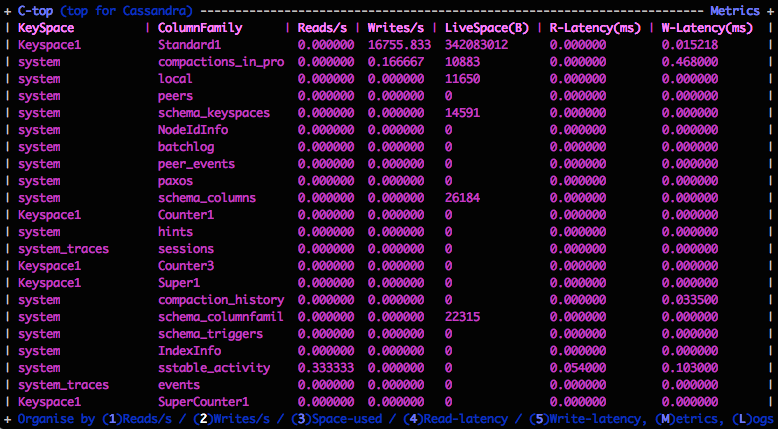The height and width of the screenshot is (429, 778).
Task: Select Space-used sort option in footer
Action: click(x=337, y=419)
